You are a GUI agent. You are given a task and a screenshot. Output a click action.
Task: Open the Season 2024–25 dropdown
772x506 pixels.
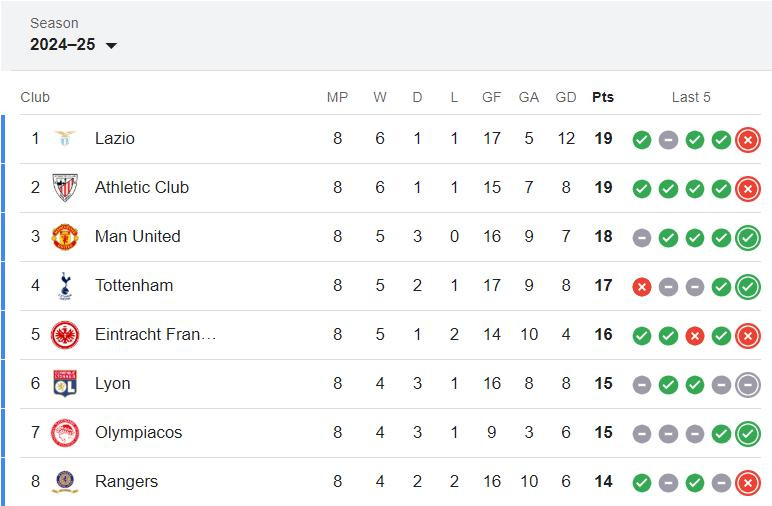click(73, 44)
